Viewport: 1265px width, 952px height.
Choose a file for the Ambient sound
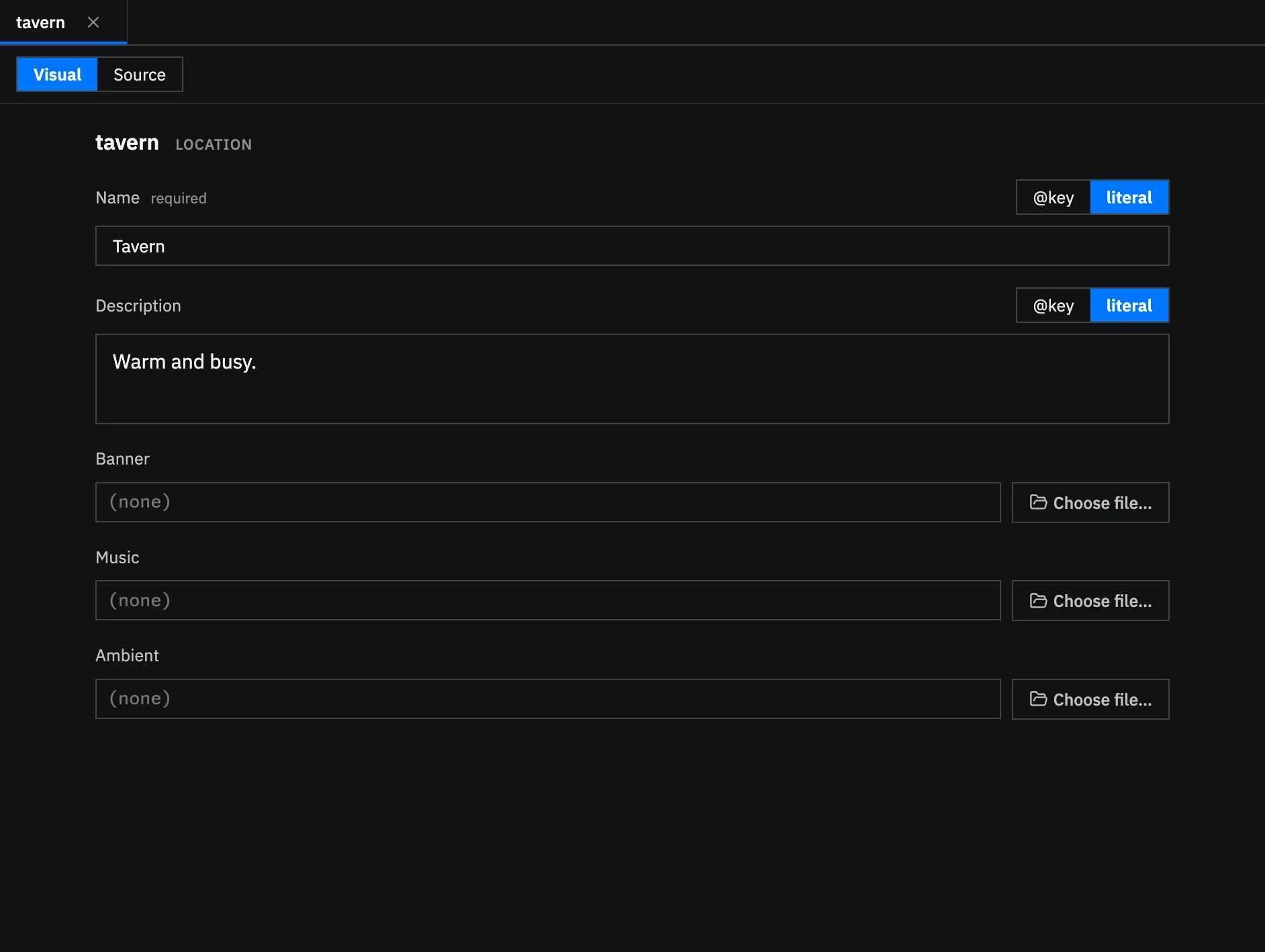click(1090, 699)
